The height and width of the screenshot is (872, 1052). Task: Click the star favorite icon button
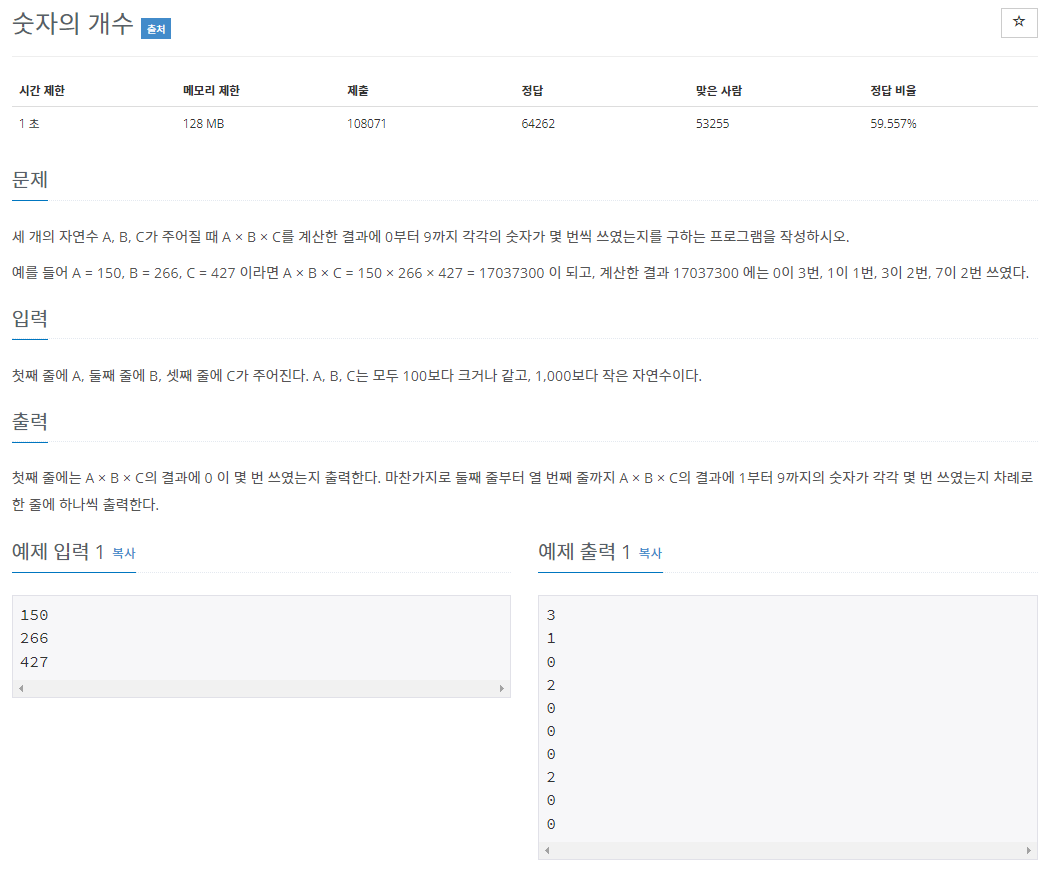coord(1018,23)
